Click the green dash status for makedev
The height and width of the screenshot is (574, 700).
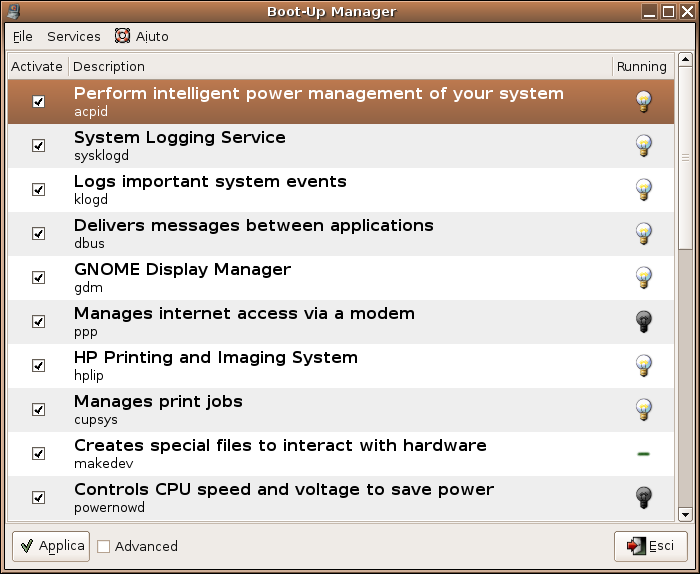[643, 454]
